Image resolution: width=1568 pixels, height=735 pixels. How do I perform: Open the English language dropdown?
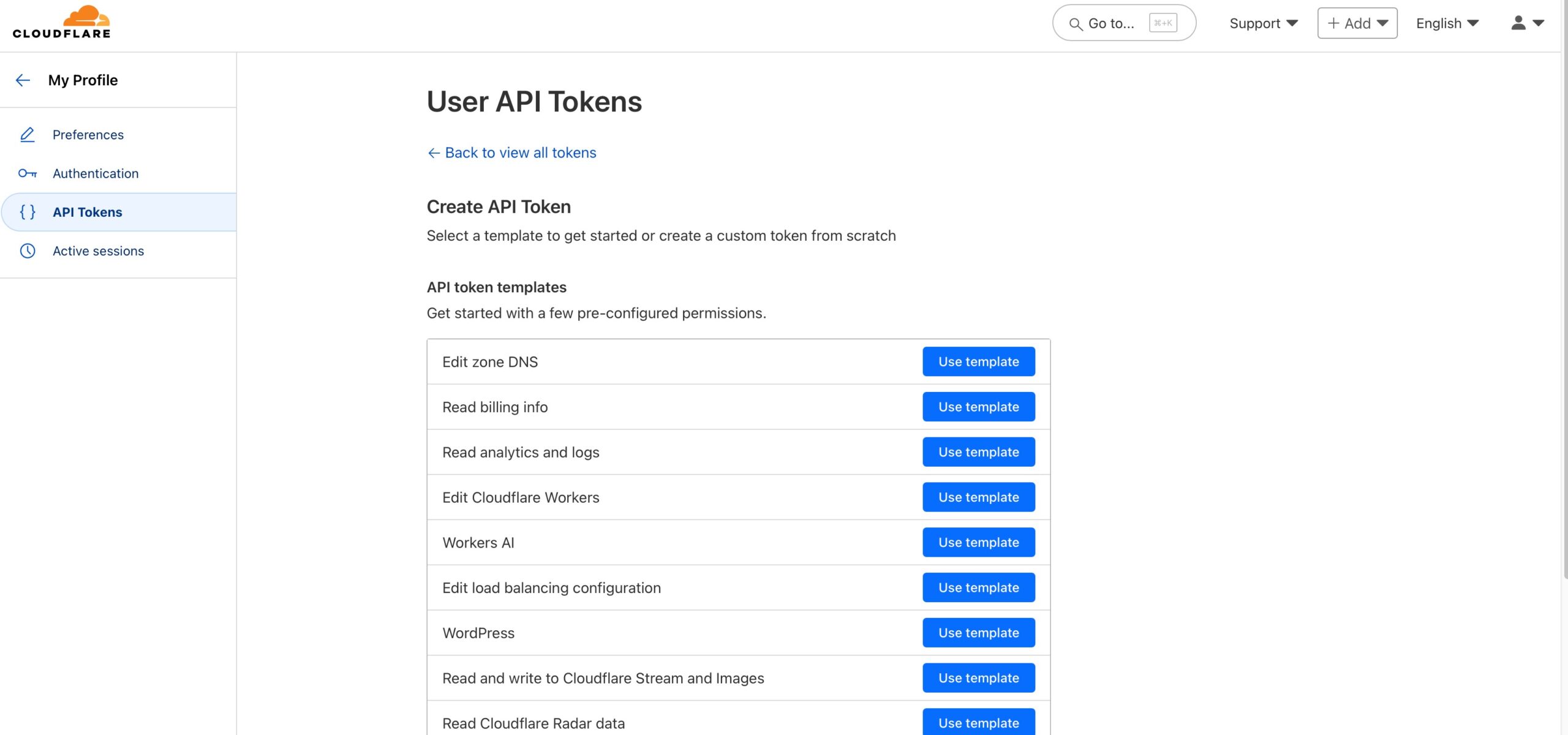[1447, 23]
